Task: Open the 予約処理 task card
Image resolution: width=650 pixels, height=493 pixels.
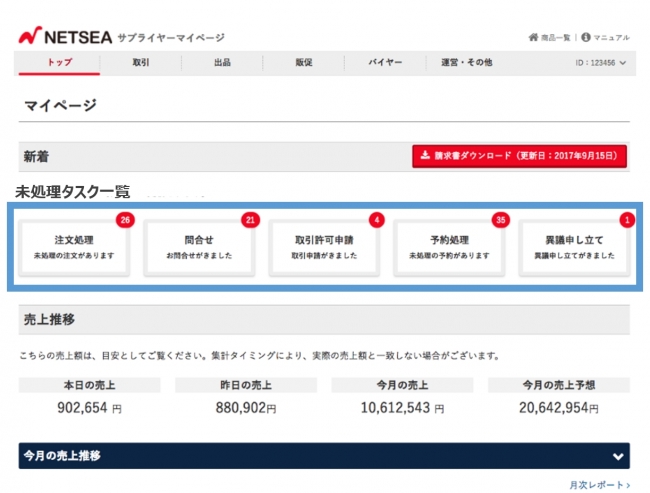Action: [448, 247]
